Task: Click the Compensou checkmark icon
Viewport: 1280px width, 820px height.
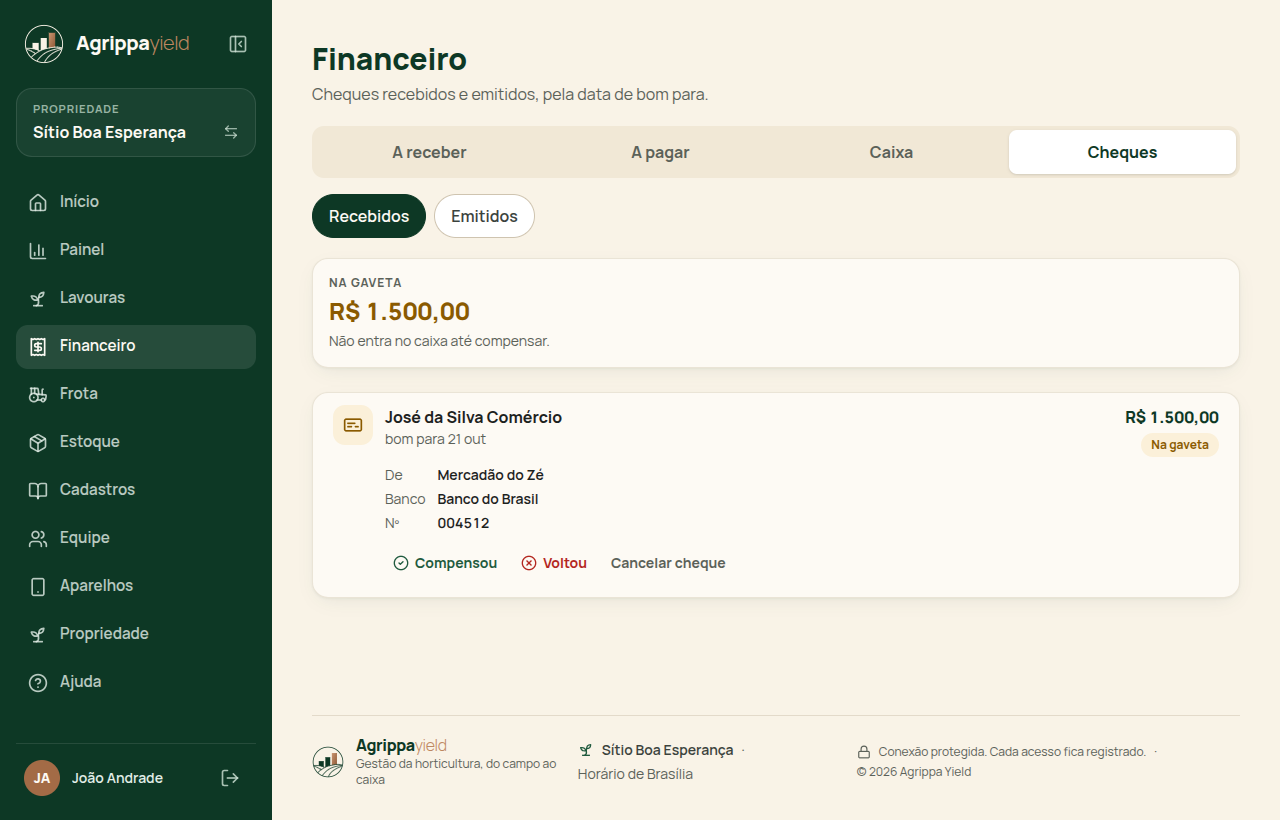Action: click(401, 563)
